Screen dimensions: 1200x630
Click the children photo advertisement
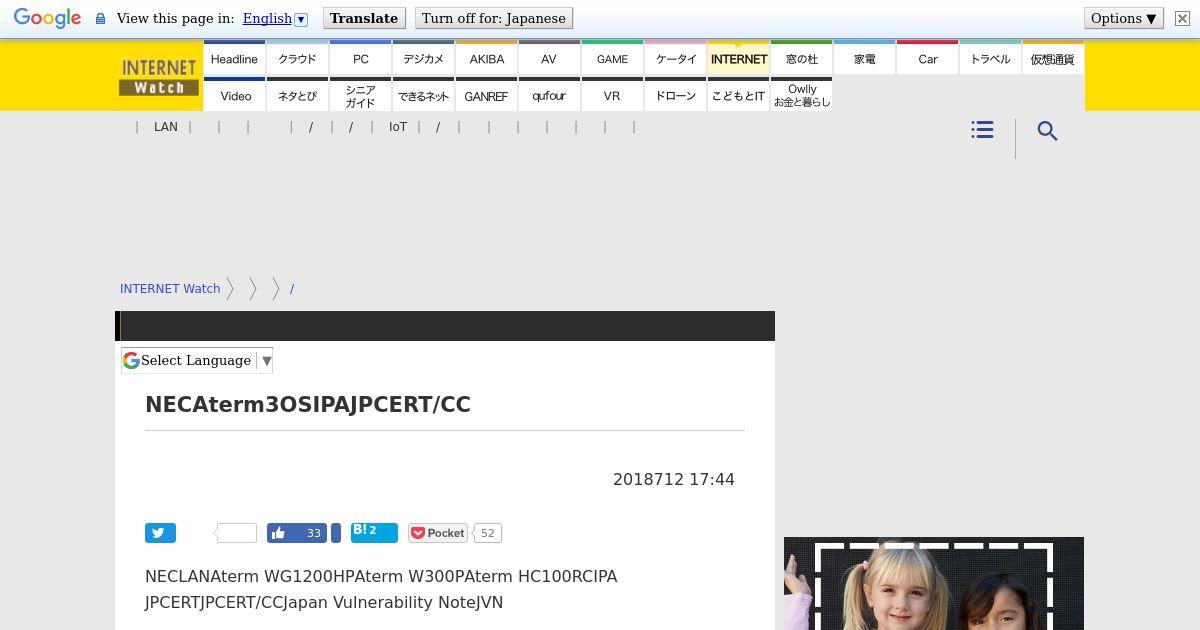(934, 584)
